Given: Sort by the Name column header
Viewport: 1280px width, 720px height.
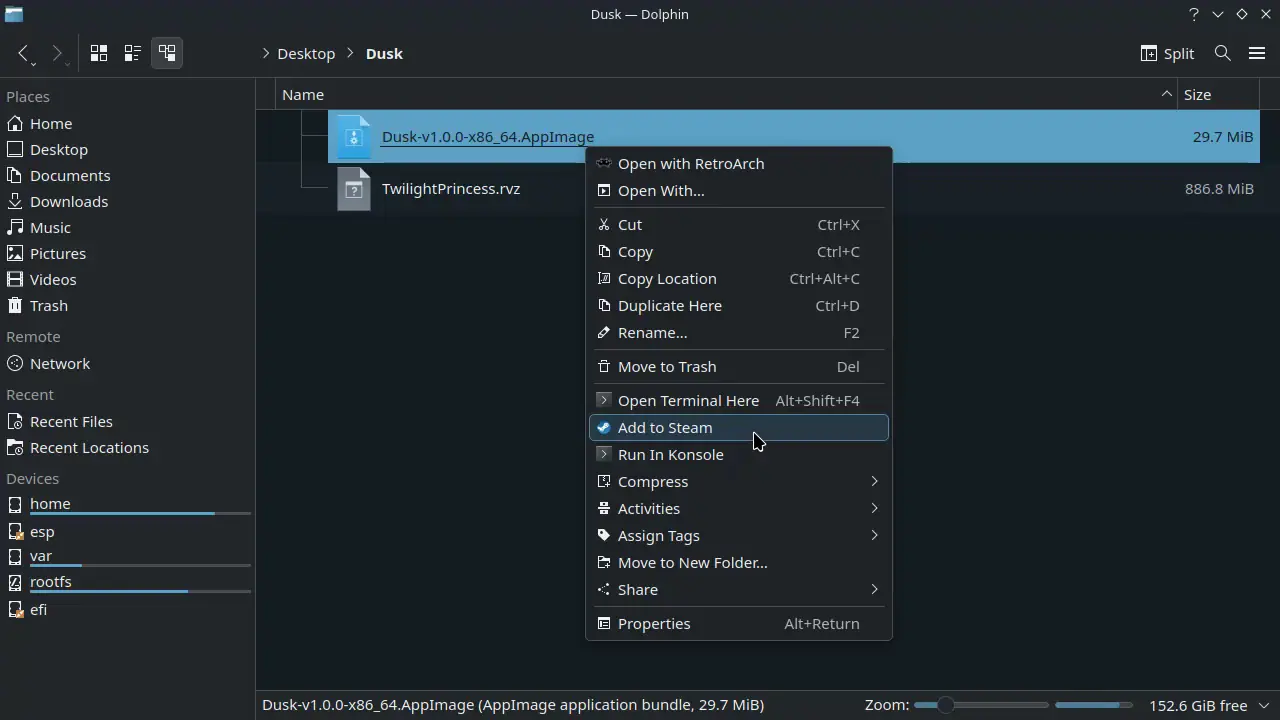Looking at the screenshot, I should pos(727,94).
